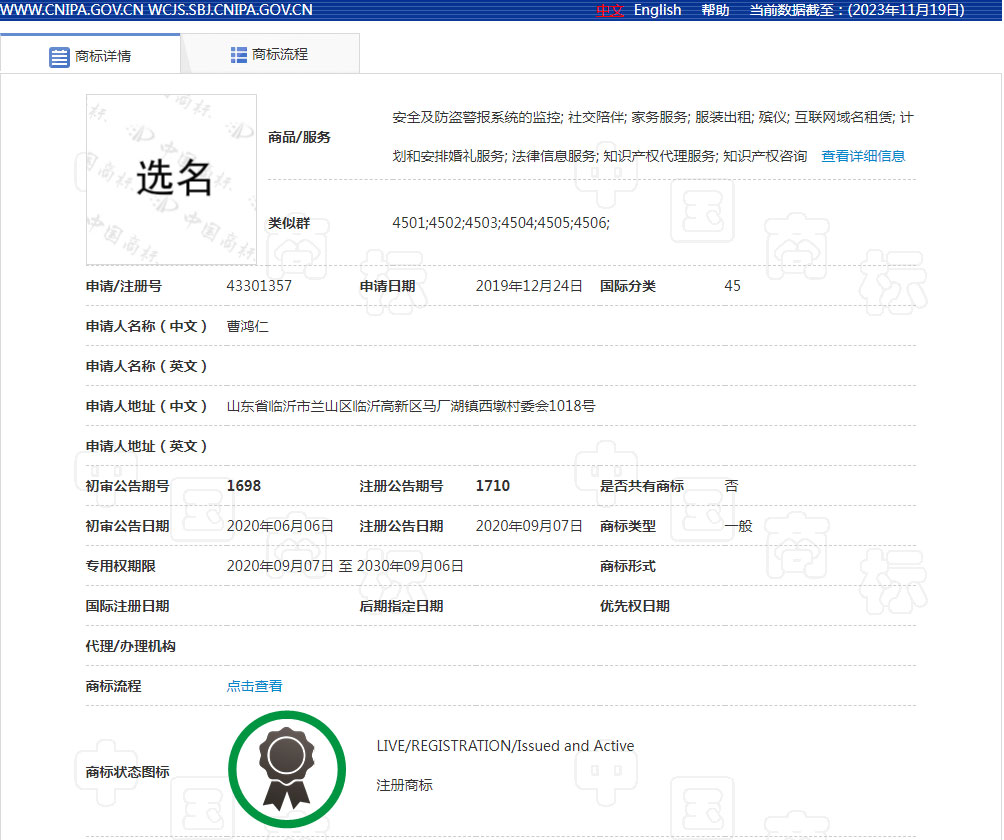This screenshot has height=840, width=1004.
Task: Click the 后期指定日期 label
Action: 401,606
